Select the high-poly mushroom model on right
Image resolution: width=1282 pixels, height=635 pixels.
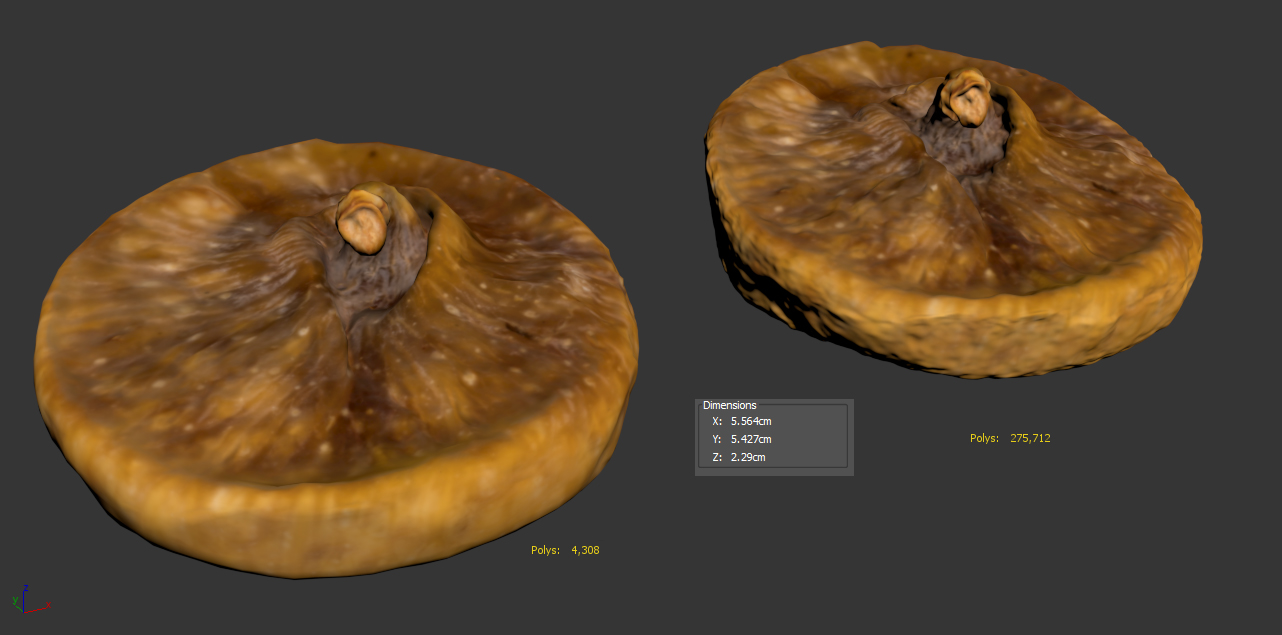point(955,210)
